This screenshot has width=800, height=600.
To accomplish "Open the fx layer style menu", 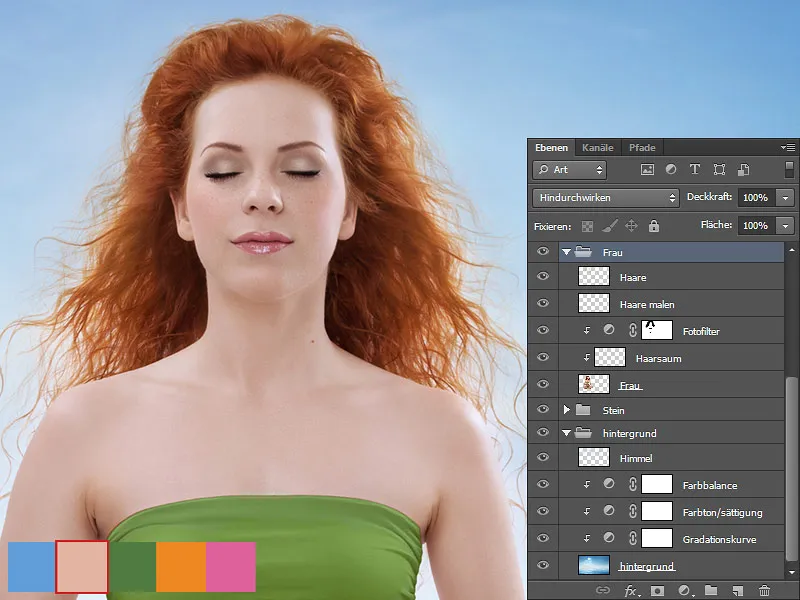I will pyautogui.click(x=631, y=591).
